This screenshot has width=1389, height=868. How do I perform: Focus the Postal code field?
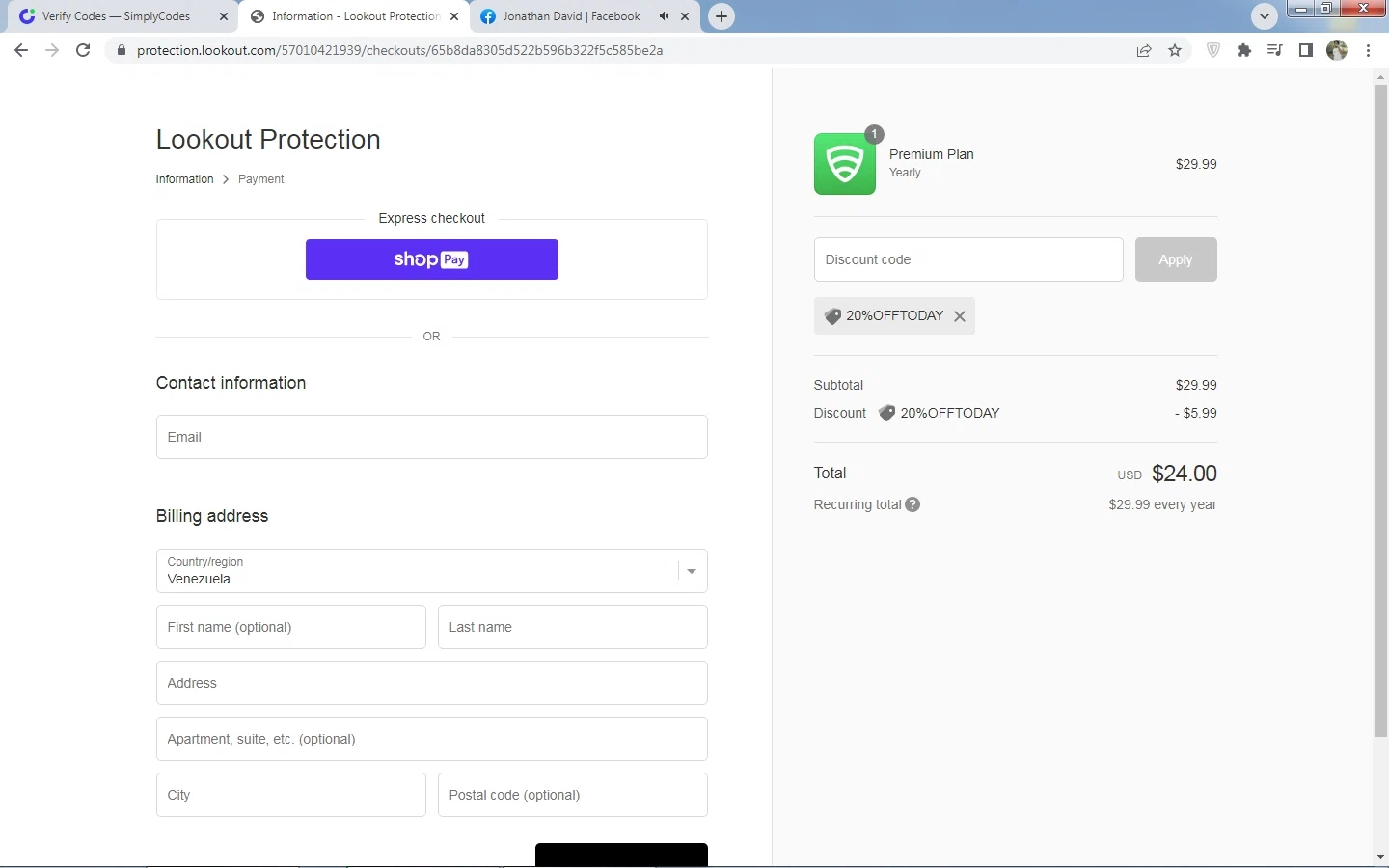(x=573, y=795)
